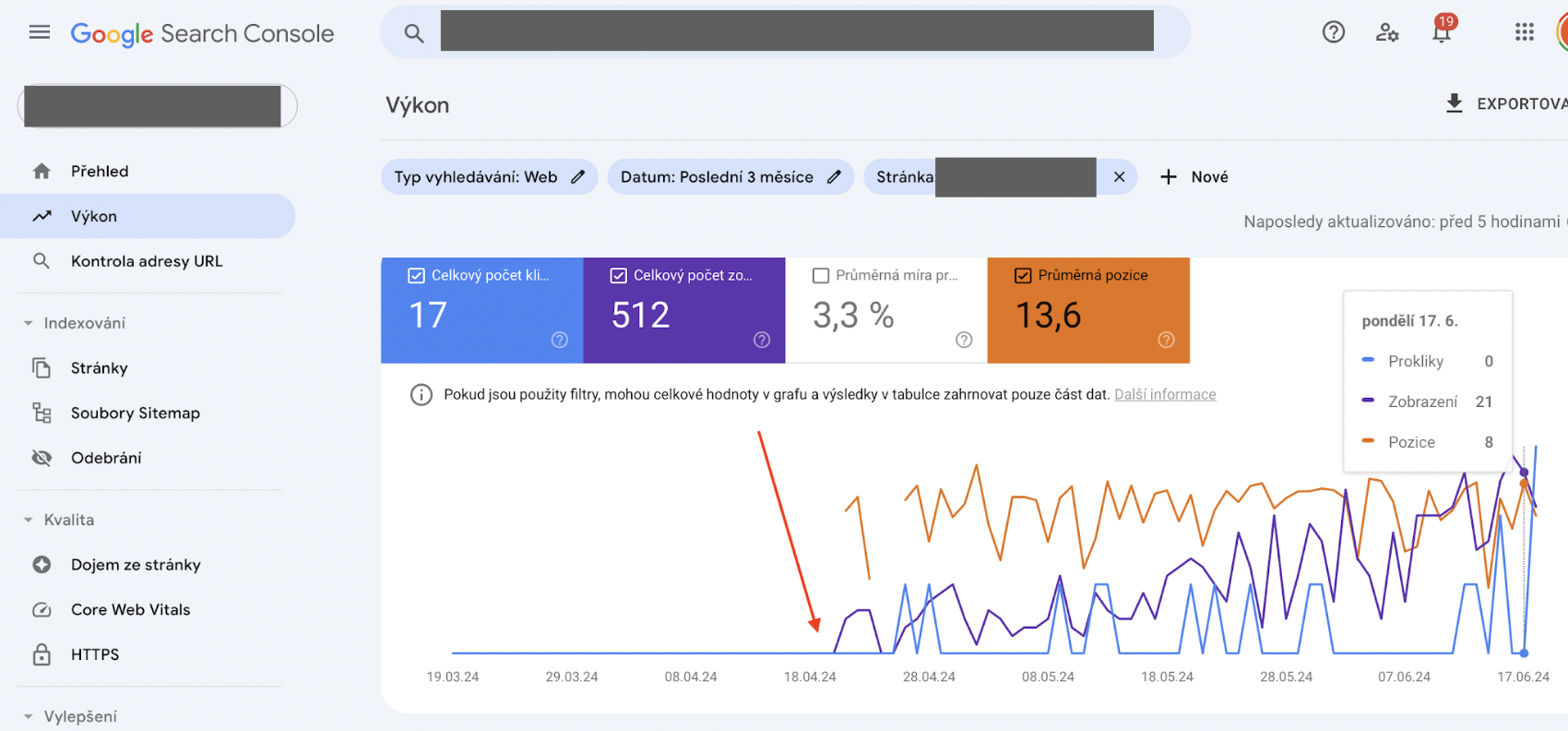This screenshot has width=1568, height=731.
Task: Click the plus icon for new filter
Action: point(1168,177)
